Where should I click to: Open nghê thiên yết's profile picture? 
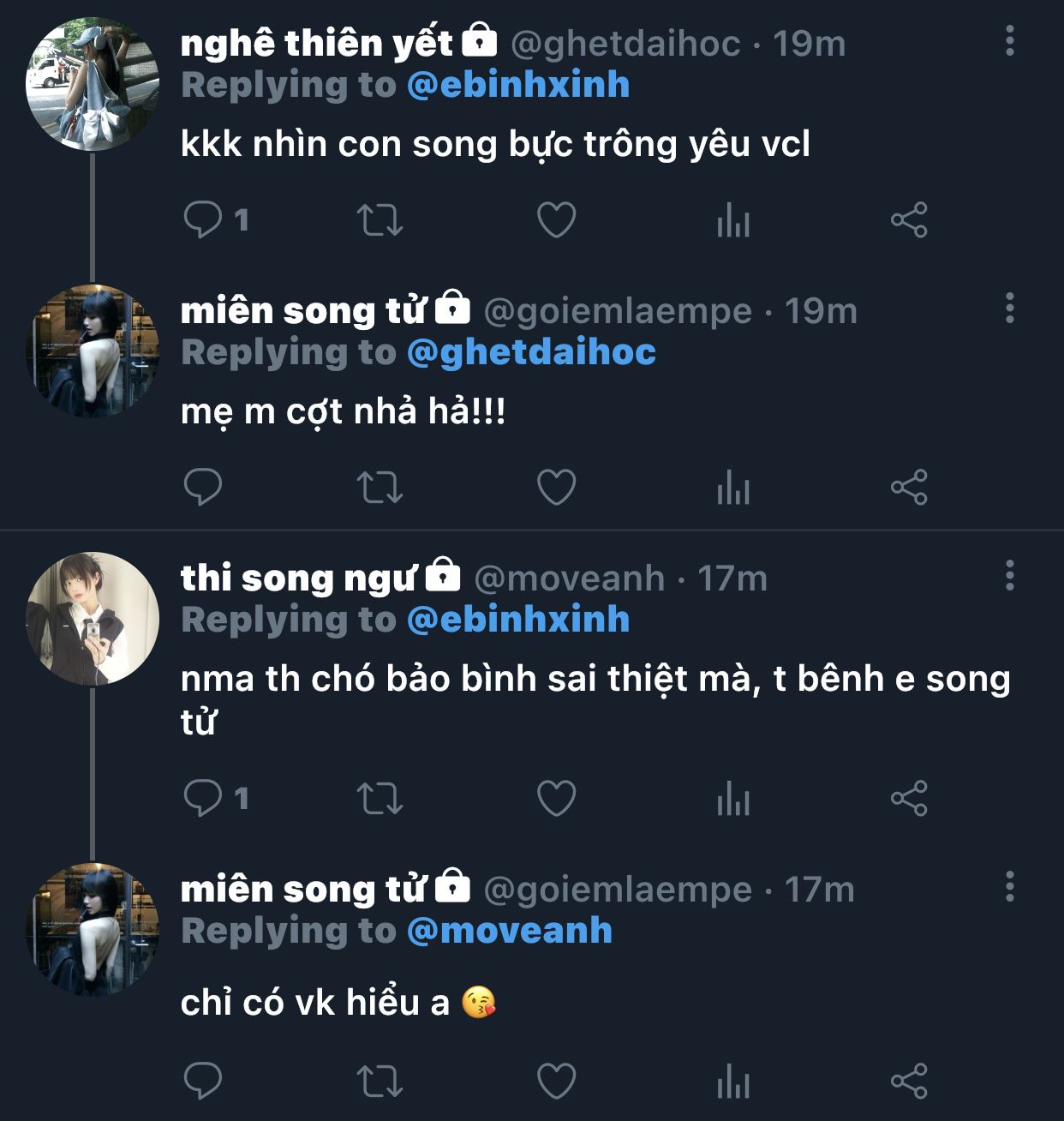[x=93, y=84]
